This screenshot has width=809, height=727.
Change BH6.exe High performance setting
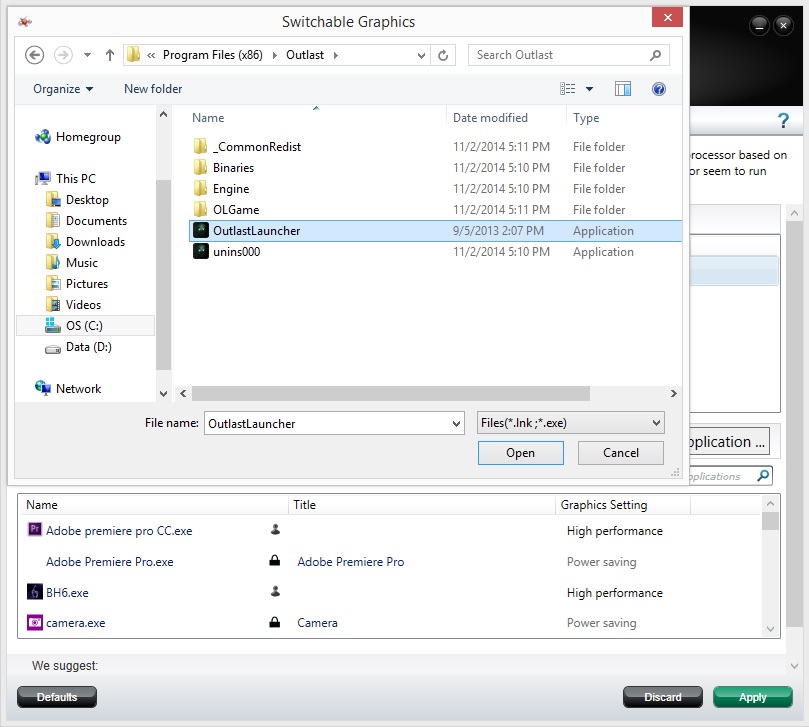click(614, 592)
